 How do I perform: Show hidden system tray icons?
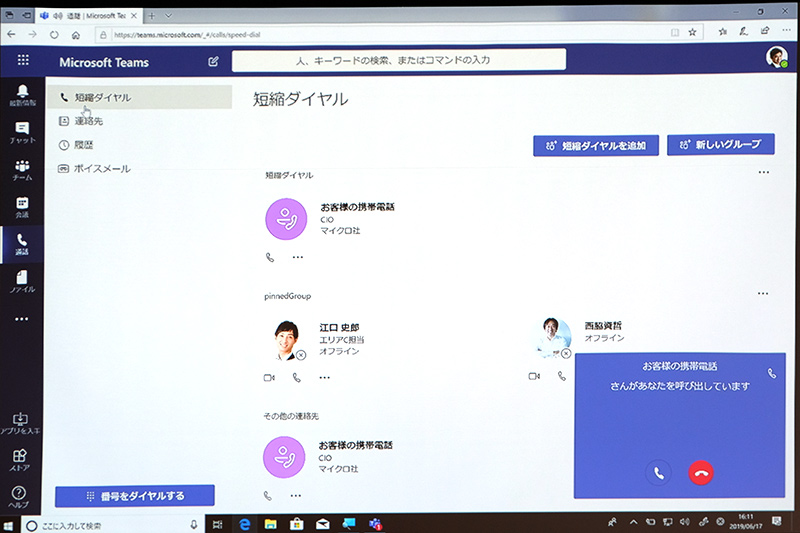click(633, 522)
